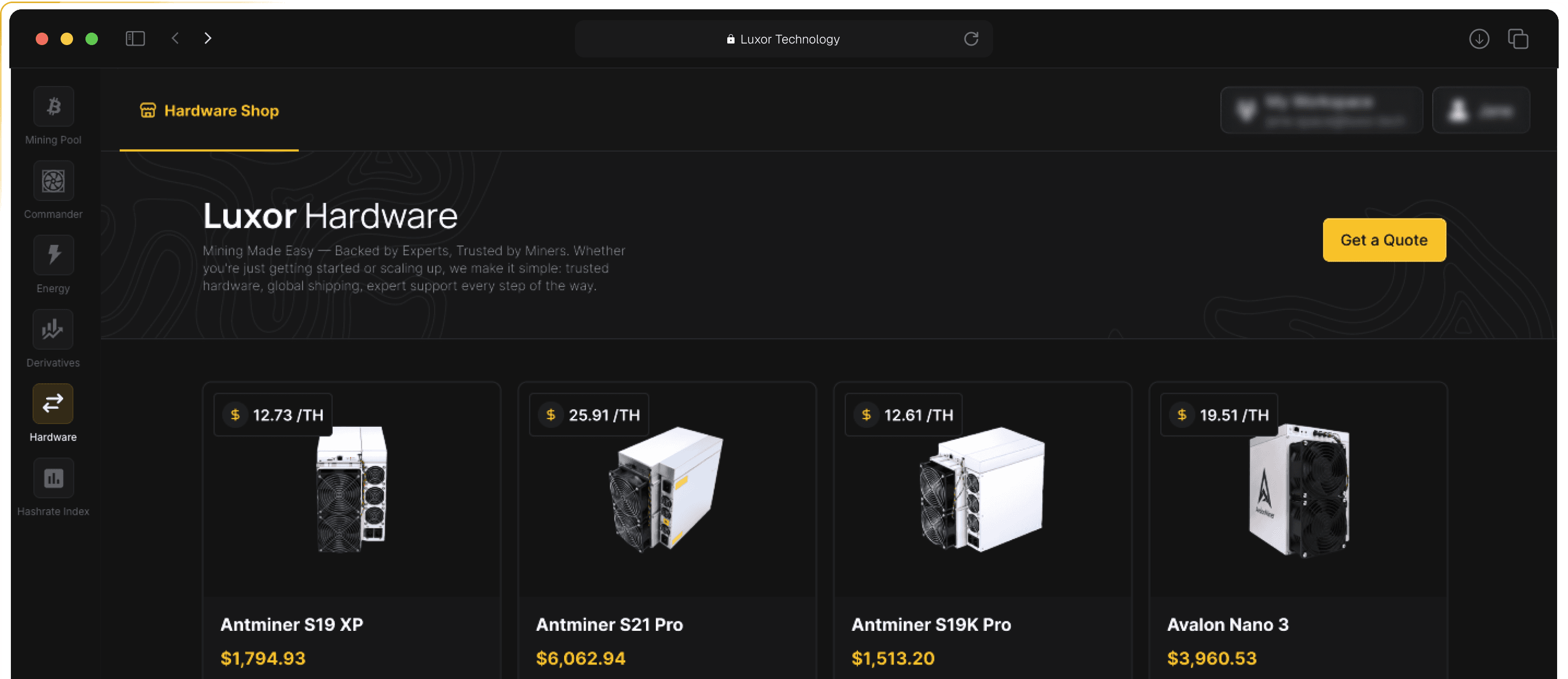Viewport: 1568px width, 679px height.
Task: Navigate forward using the arrow
Action: (208, 38)
